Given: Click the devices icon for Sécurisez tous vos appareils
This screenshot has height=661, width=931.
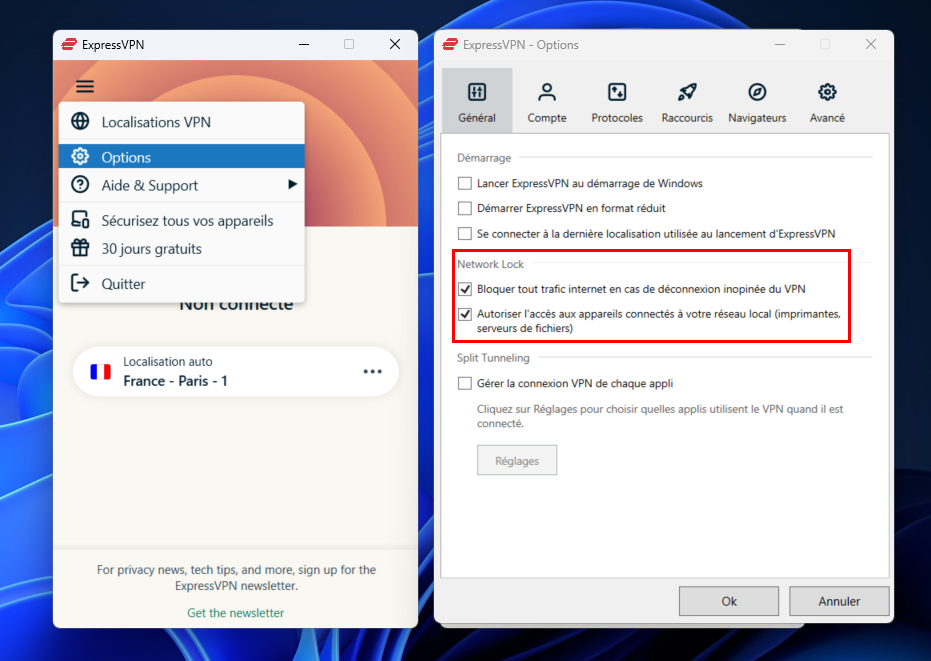Looking at the screenshot, I should (x=80, y=220).
